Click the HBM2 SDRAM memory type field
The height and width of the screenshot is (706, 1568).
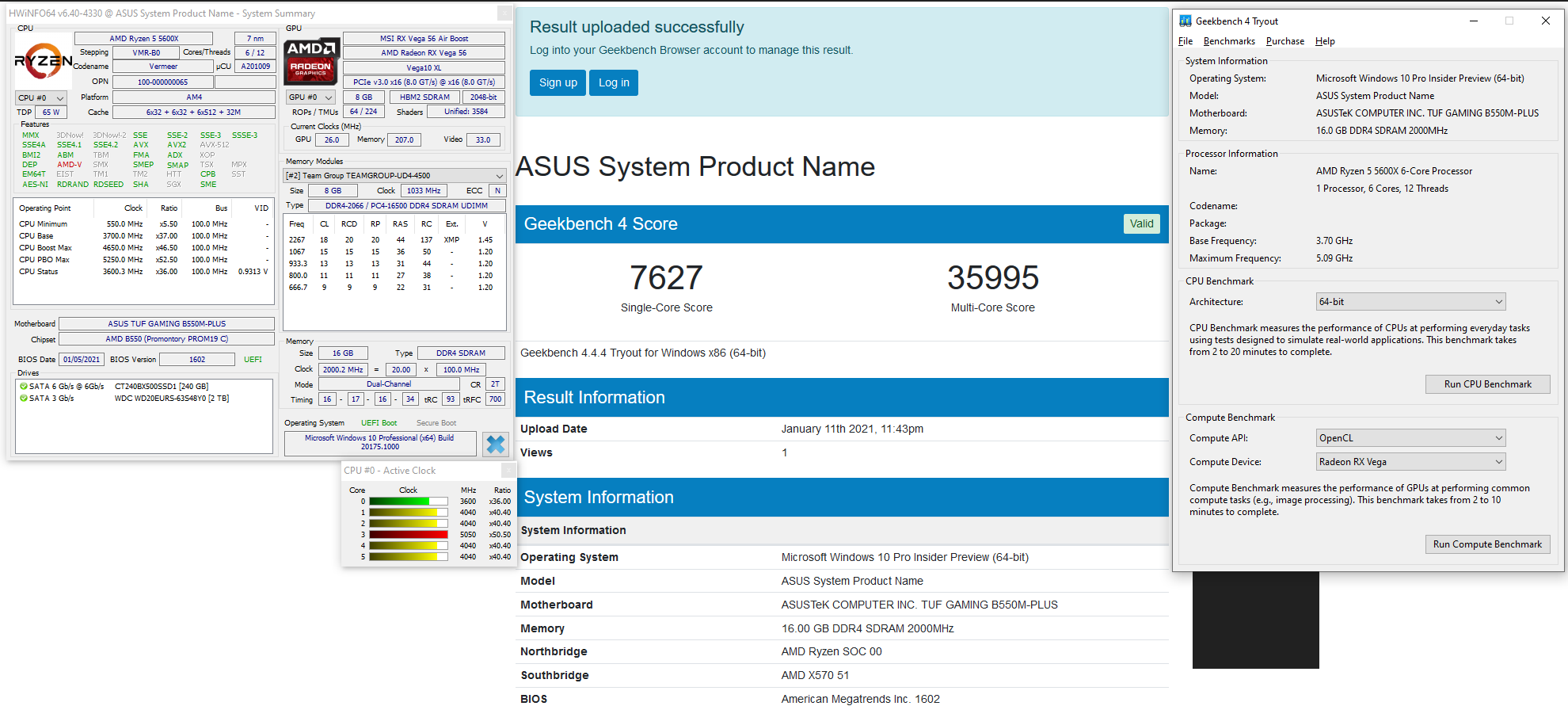[424, 97]
